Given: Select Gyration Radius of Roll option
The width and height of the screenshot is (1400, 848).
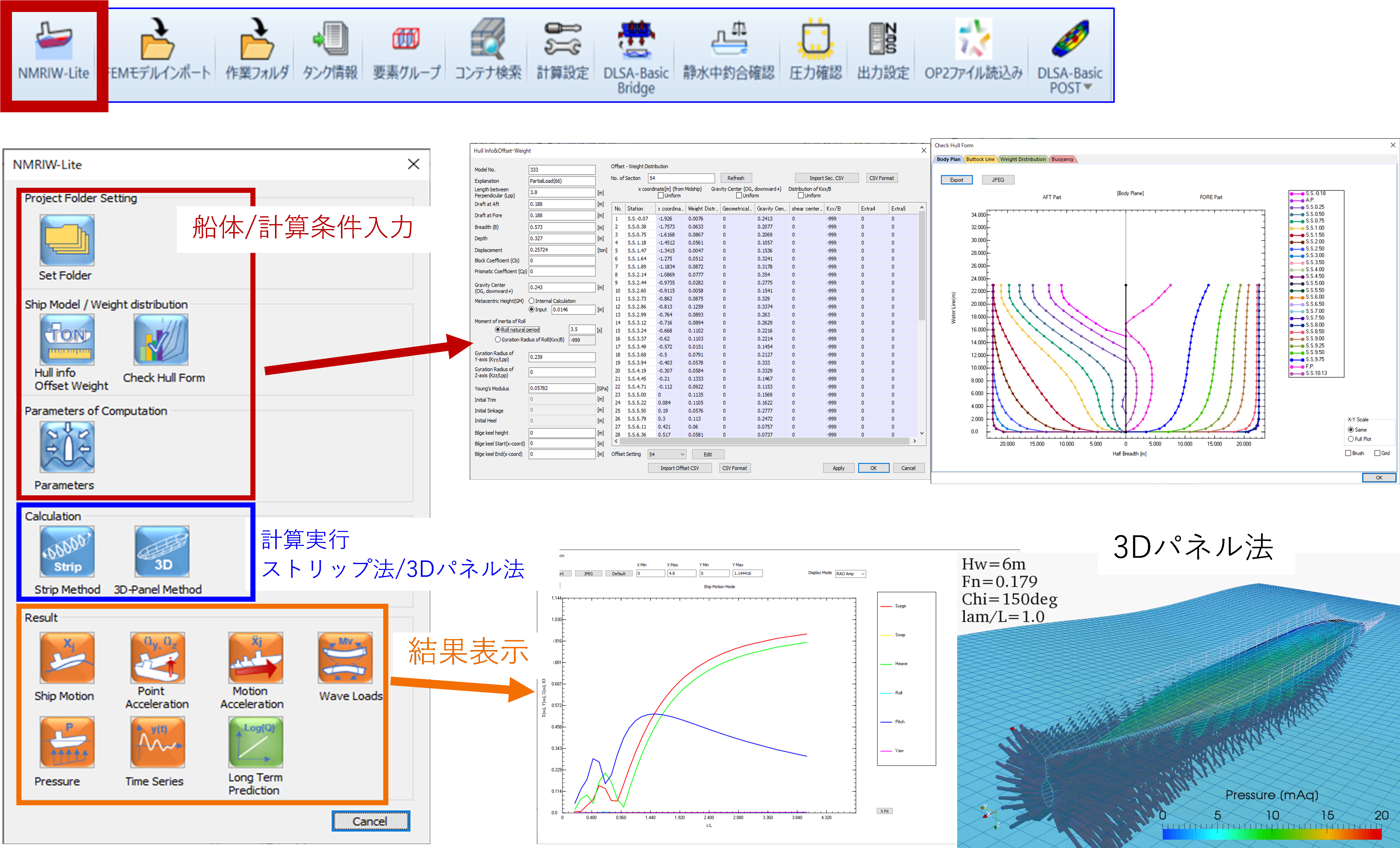Looking at the screenshot, I should tap(498, 340).
